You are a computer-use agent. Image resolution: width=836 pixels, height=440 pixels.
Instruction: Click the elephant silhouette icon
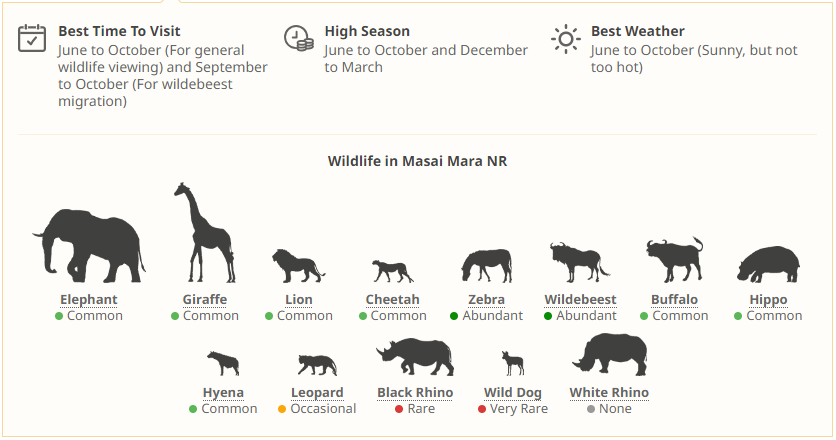pos(89,242)
